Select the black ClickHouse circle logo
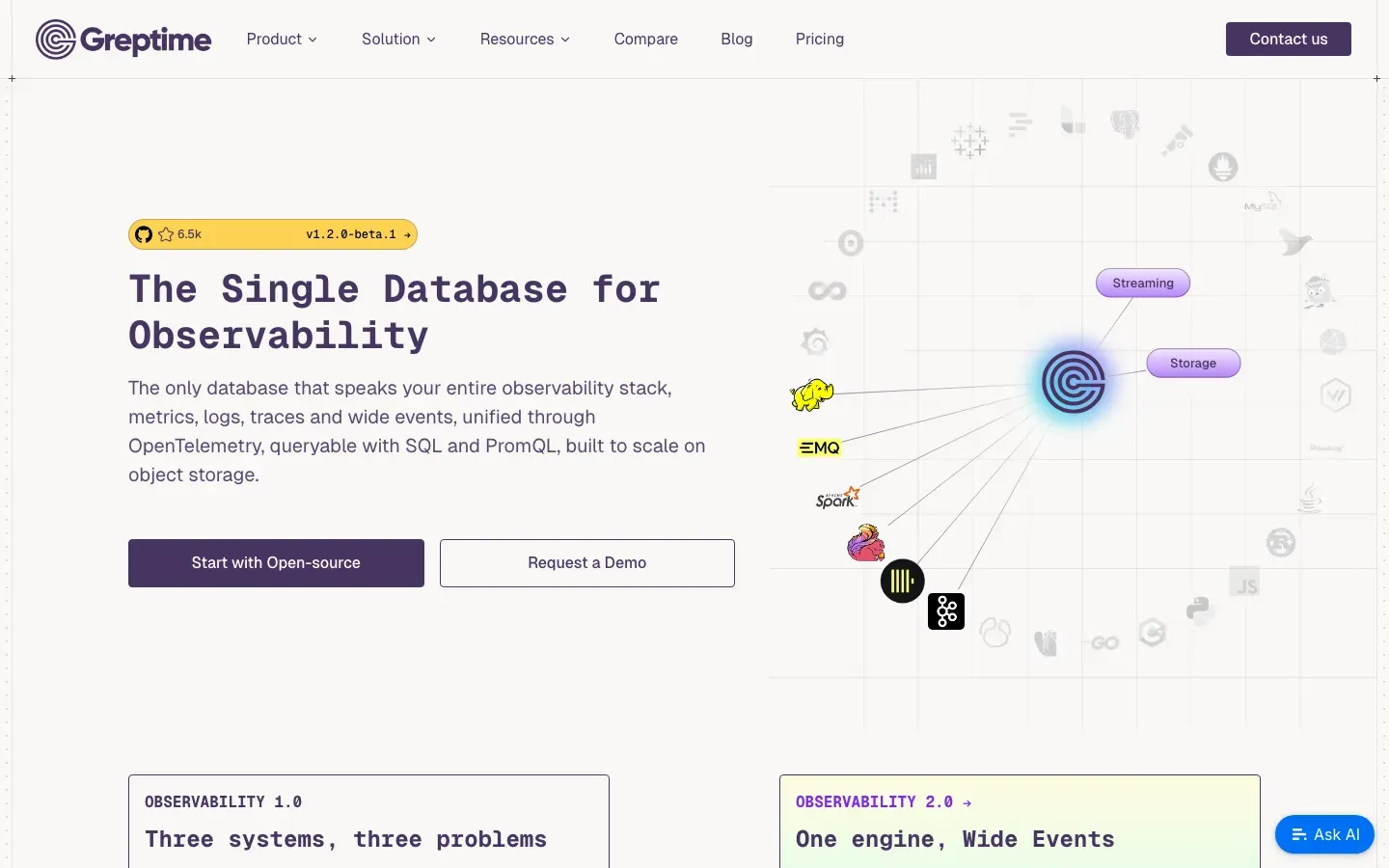This screenshot has width=1389, height=868. click(x=903, y=581)
